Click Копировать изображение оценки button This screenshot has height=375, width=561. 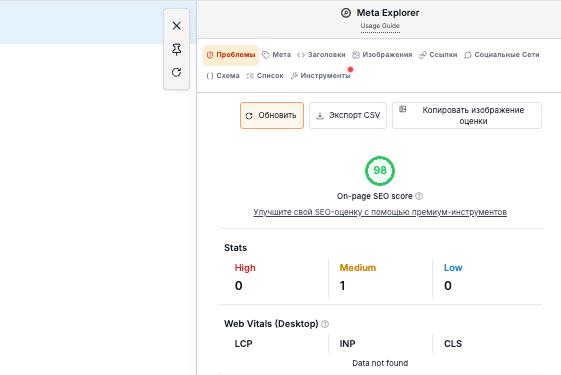pos(467,116)
